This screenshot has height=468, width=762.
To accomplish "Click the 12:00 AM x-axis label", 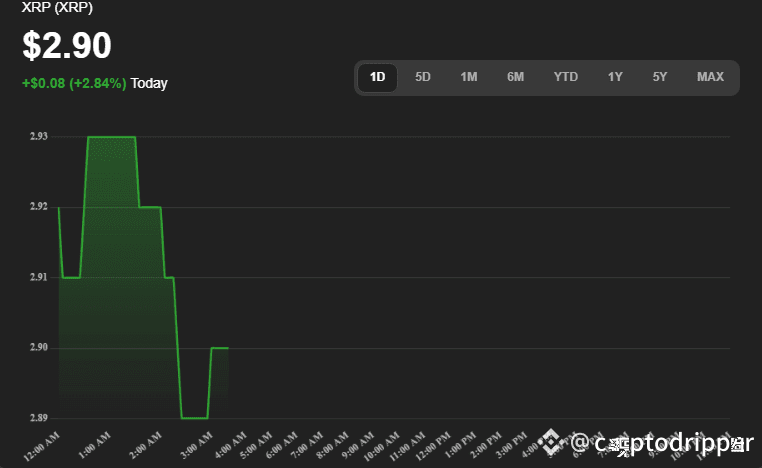I will point(42,446).
